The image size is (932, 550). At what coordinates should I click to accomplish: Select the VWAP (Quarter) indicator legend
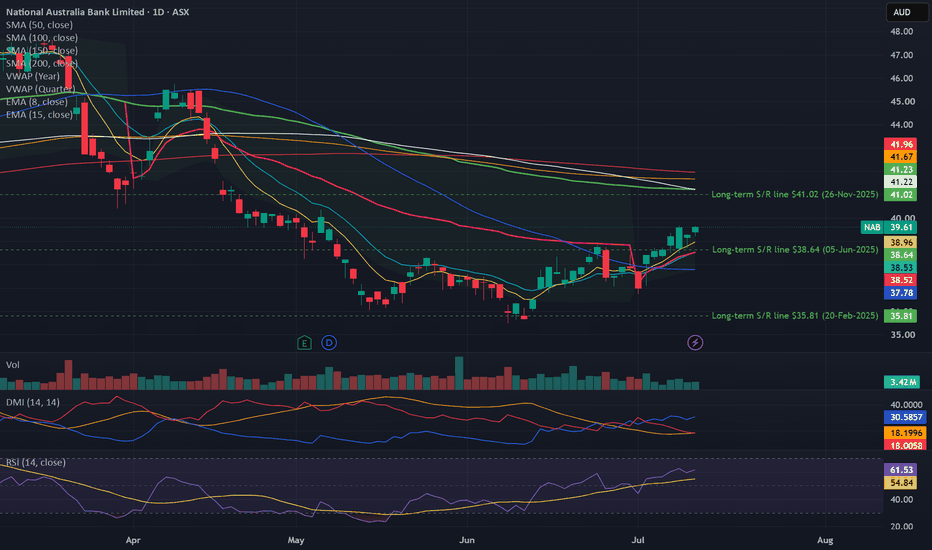pos(40,89)
